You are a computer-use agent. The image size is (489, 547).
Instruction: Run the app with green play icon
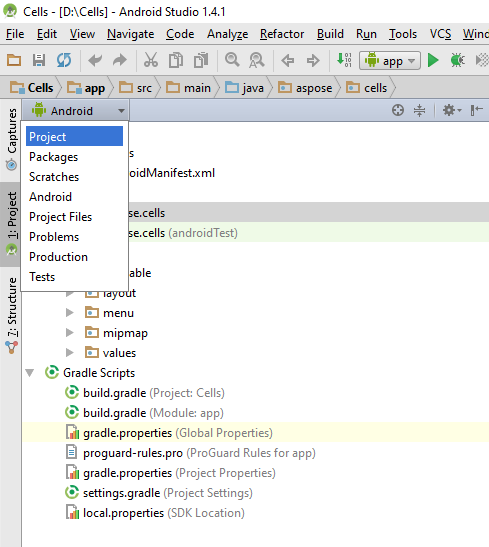click(x=433, y=60)
